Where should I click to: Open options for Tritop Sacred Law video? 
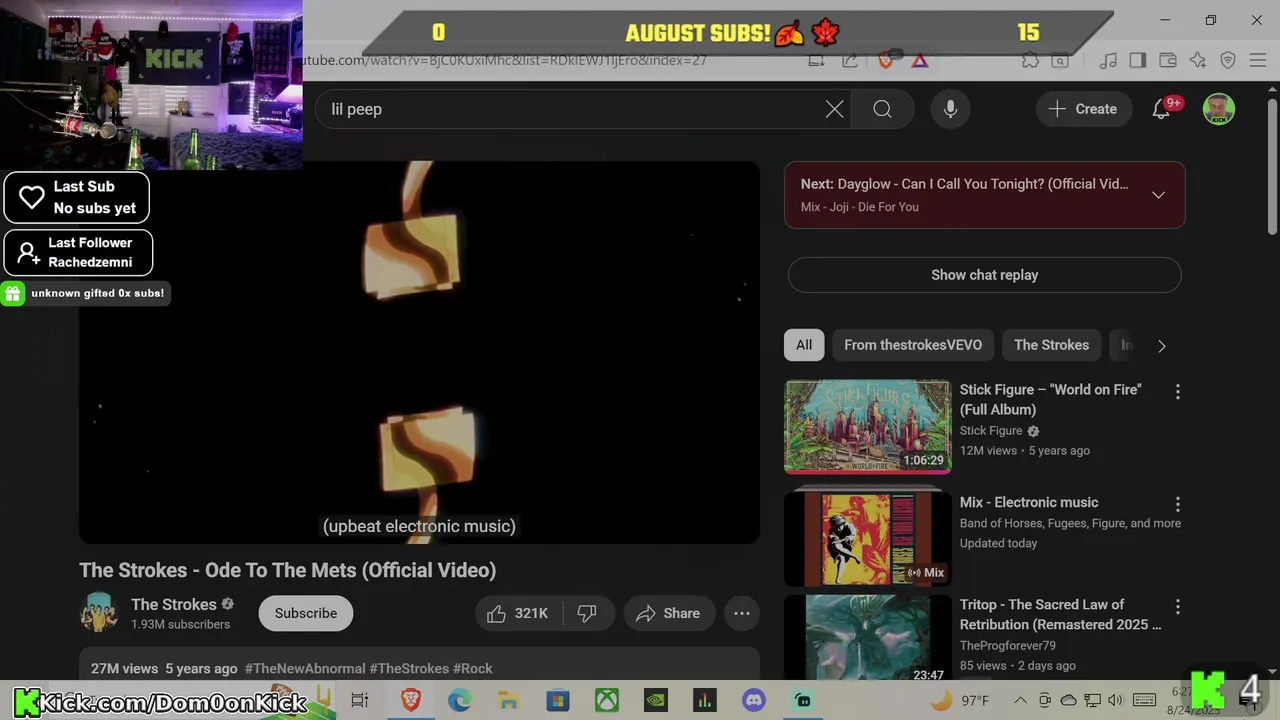click(x=1177, y=607)
